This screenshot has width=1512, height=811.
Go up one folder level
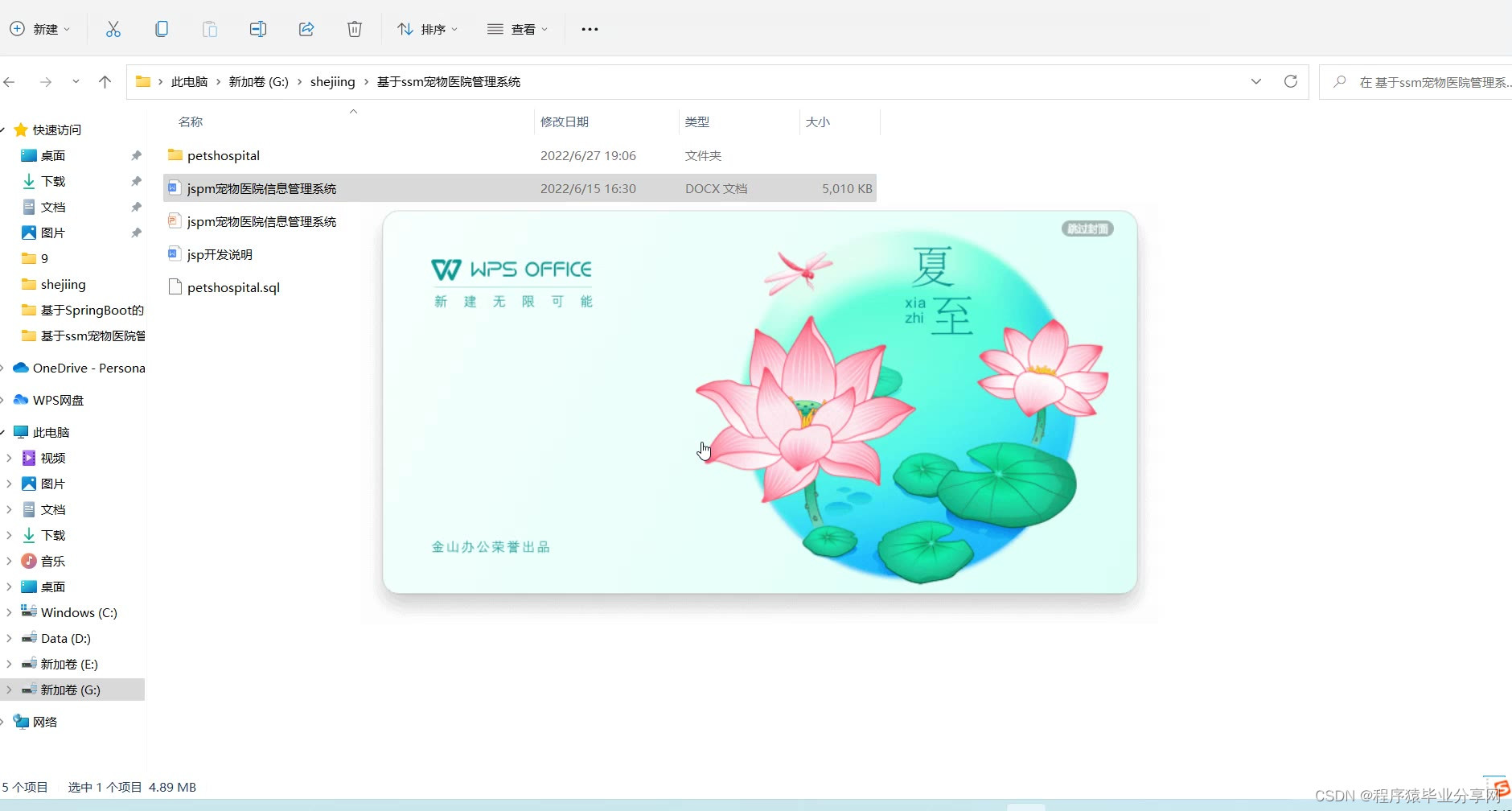[x=105, y=82]
